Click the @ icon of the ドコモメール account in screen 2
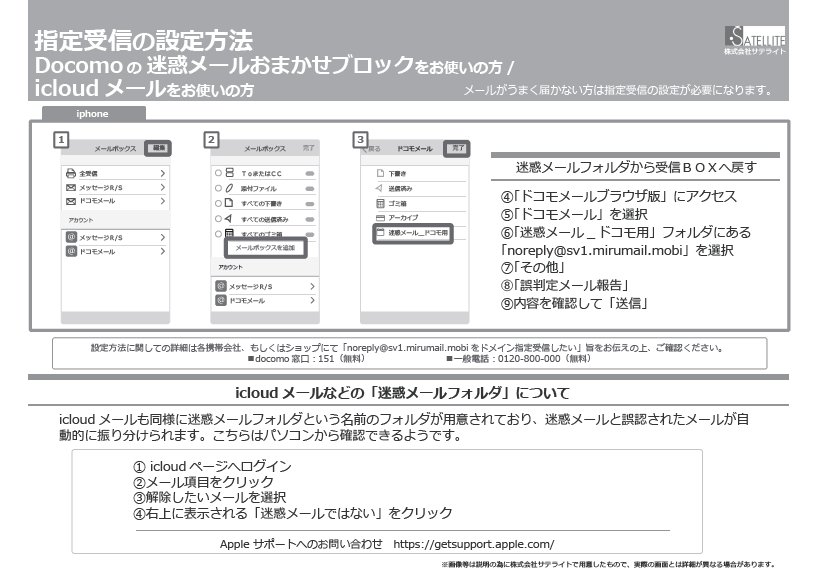This screenshot has height=586, width=819. (221, 300)
